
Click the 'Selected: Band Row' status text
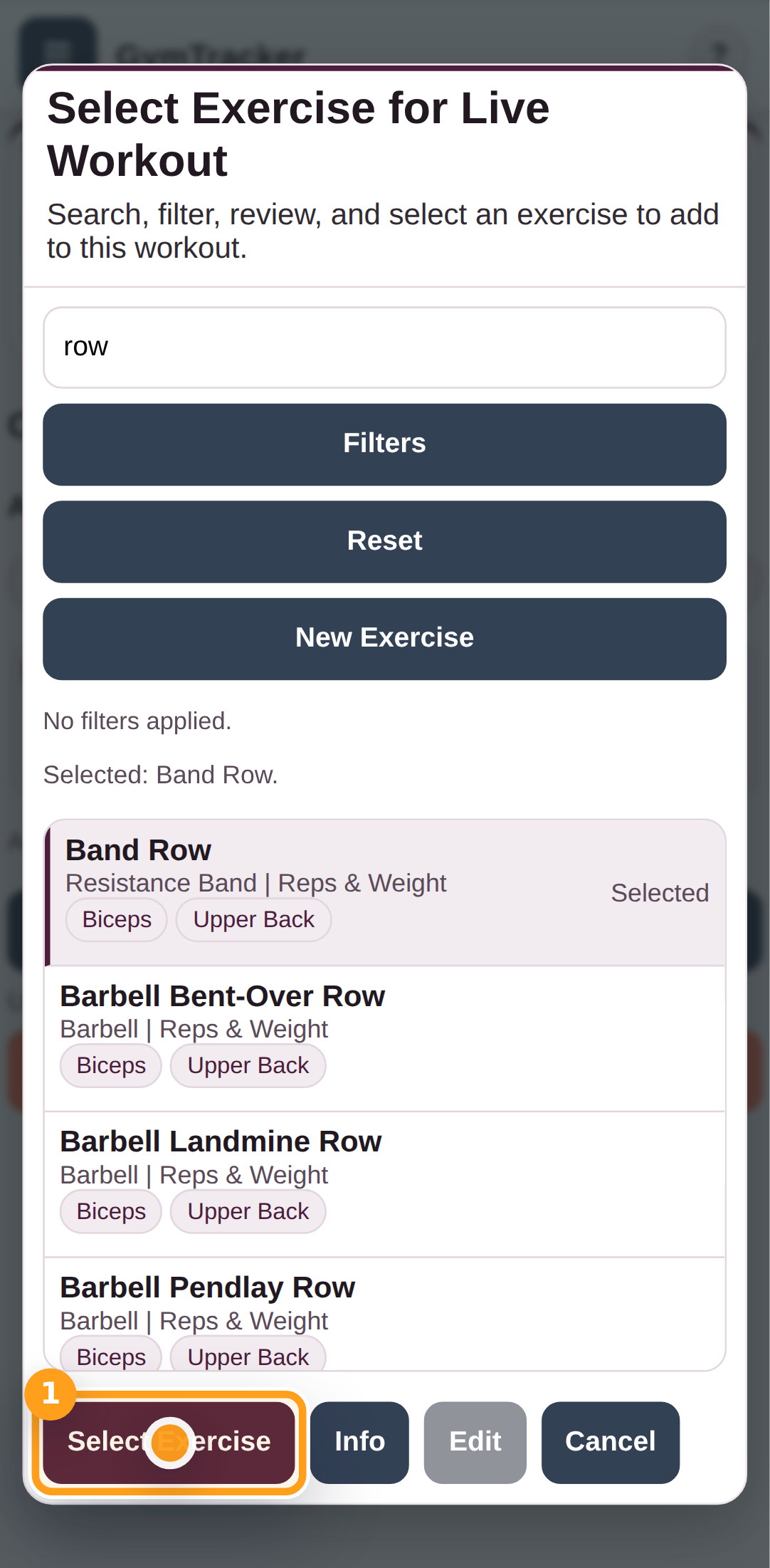tap(160, 775)
